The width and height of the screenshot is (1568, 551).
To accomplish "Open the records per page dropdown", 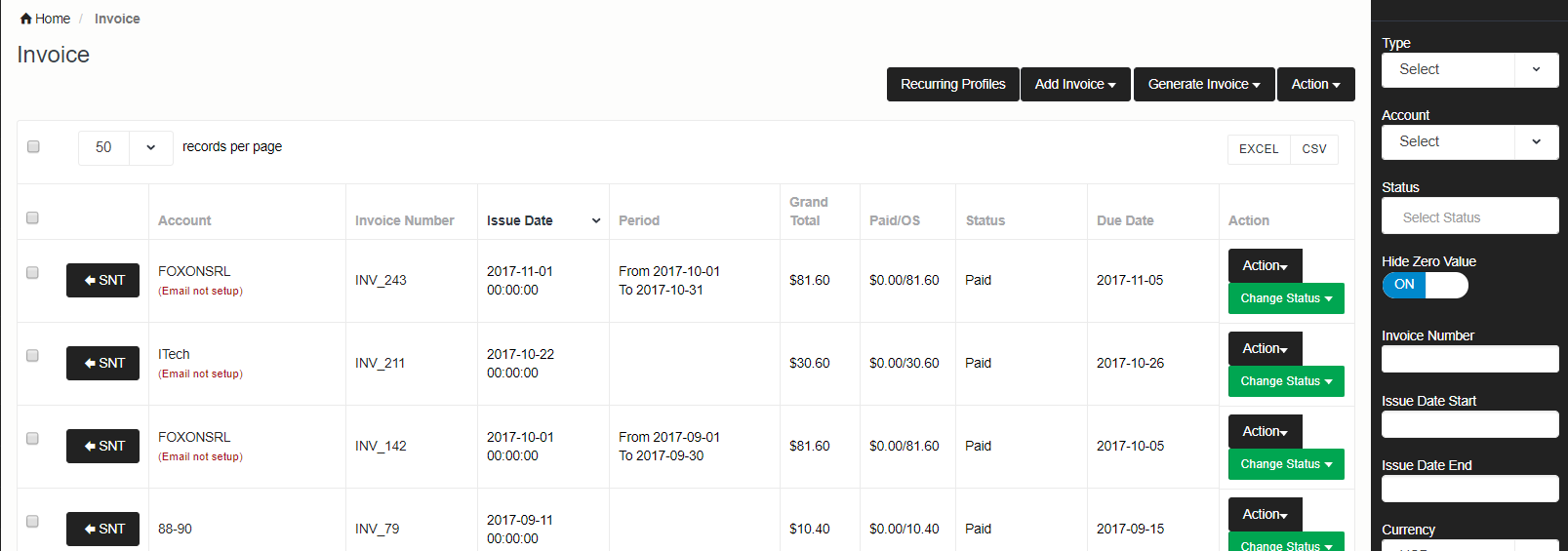I will (x=126, y=147).
